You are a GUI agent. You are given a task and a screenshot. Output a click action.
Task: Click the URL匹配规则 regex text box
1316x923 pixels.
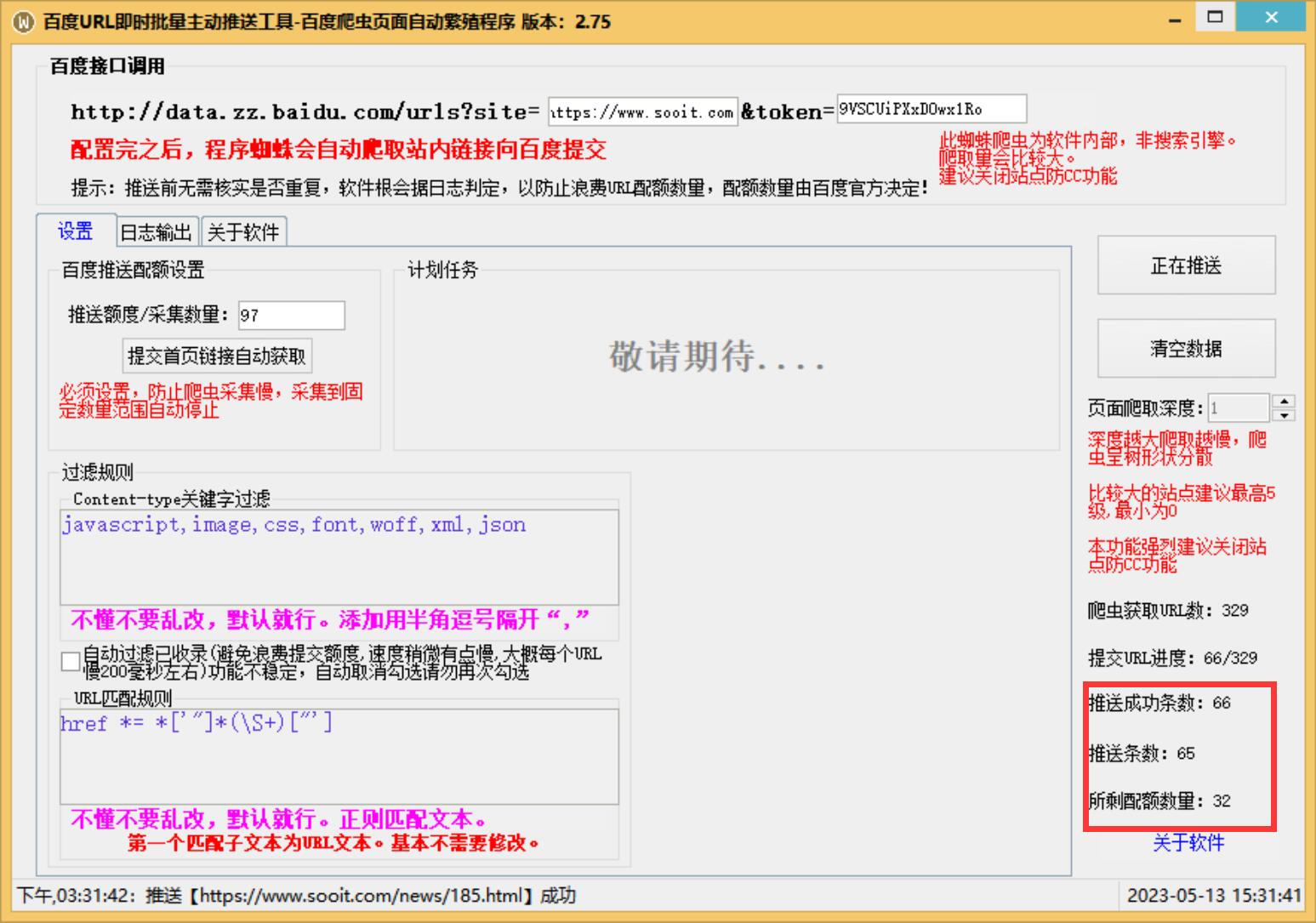tap(339, 756)
